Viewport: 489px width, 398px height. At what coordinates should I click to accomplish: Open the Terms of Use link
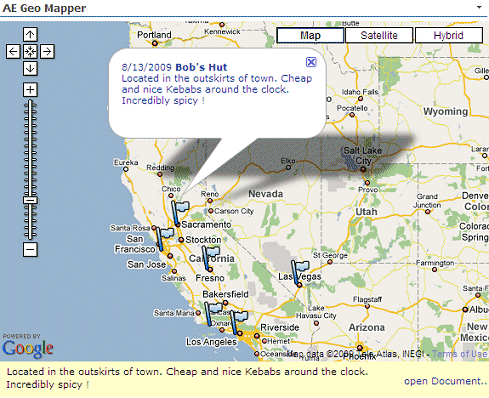[x=460, y=354]
